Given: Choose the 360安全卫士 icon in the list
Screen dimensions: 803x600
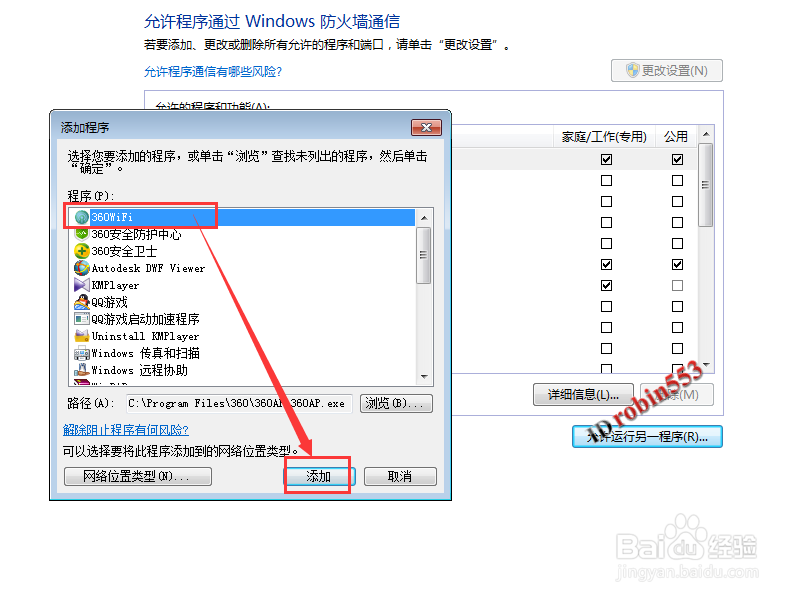Looking at the screenshot, I should click(81, 251).
